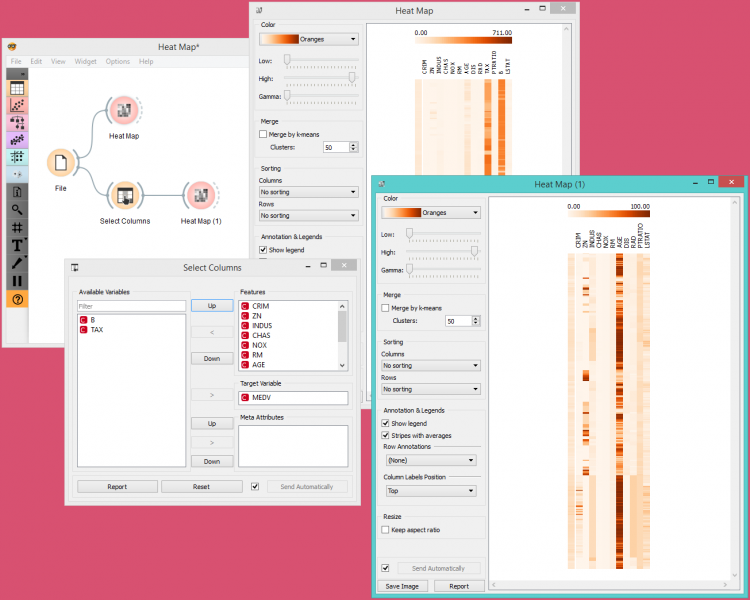The image size is (750, 600).
Task: Click the pause icon in the sidebar
Action: pyautogui.click(x=17, y=281)
